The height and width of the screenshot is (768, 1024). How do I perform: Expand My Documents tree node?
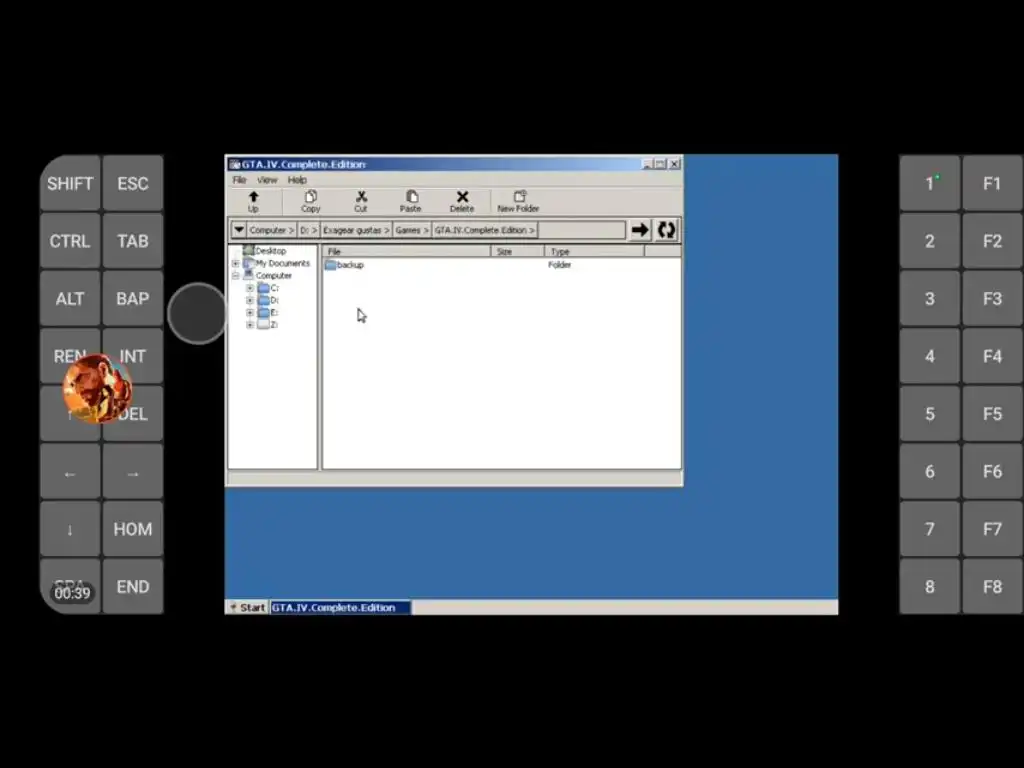click(x=236, y=263)
